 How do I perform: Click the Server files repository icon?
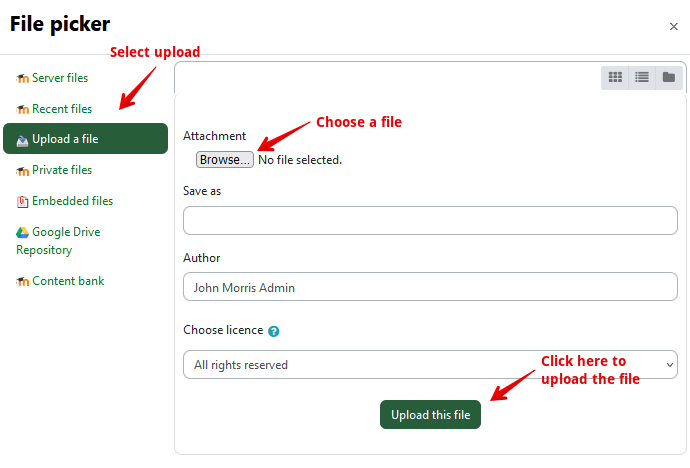pos(22,78)
